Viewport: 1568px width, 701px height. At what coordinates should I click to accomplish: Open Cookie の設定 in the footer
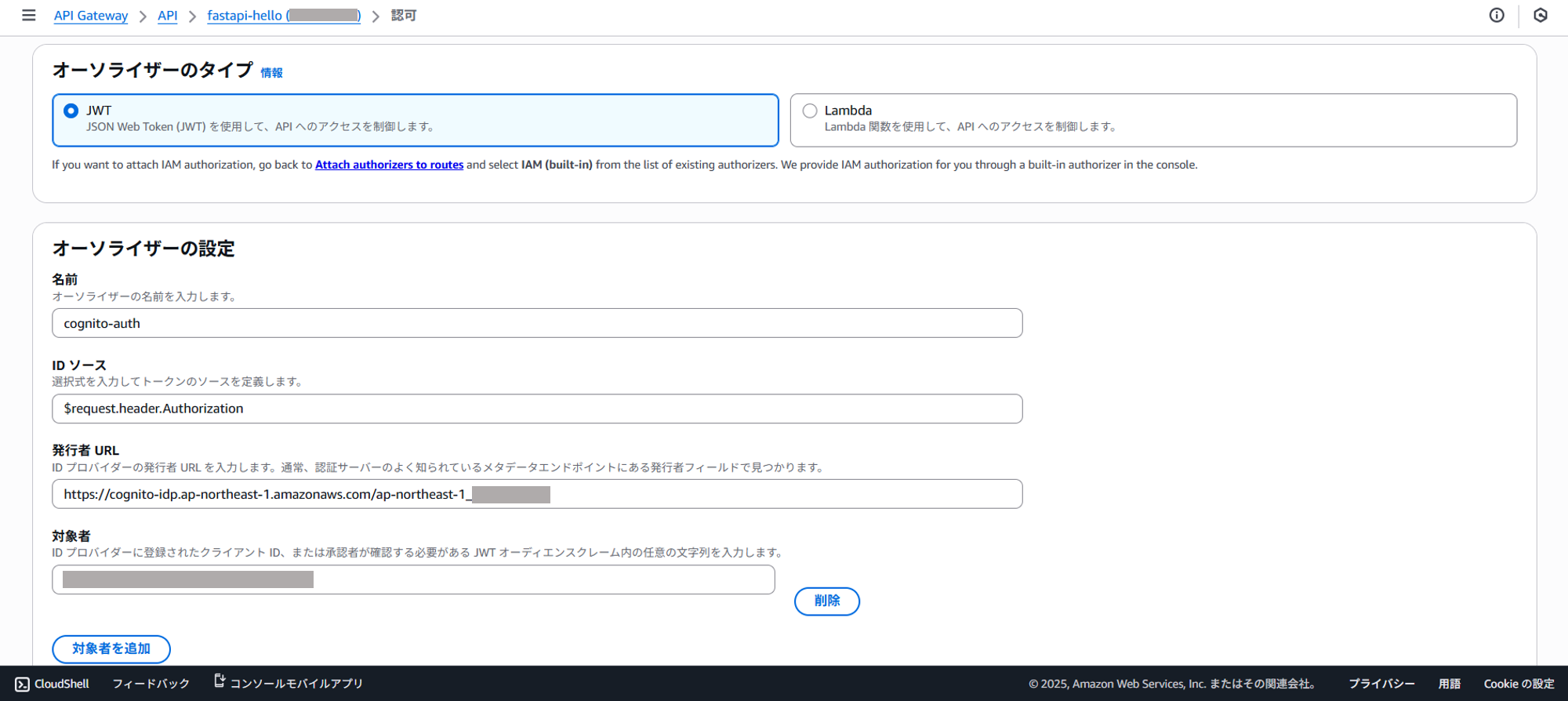click(x=1519, y=684)
